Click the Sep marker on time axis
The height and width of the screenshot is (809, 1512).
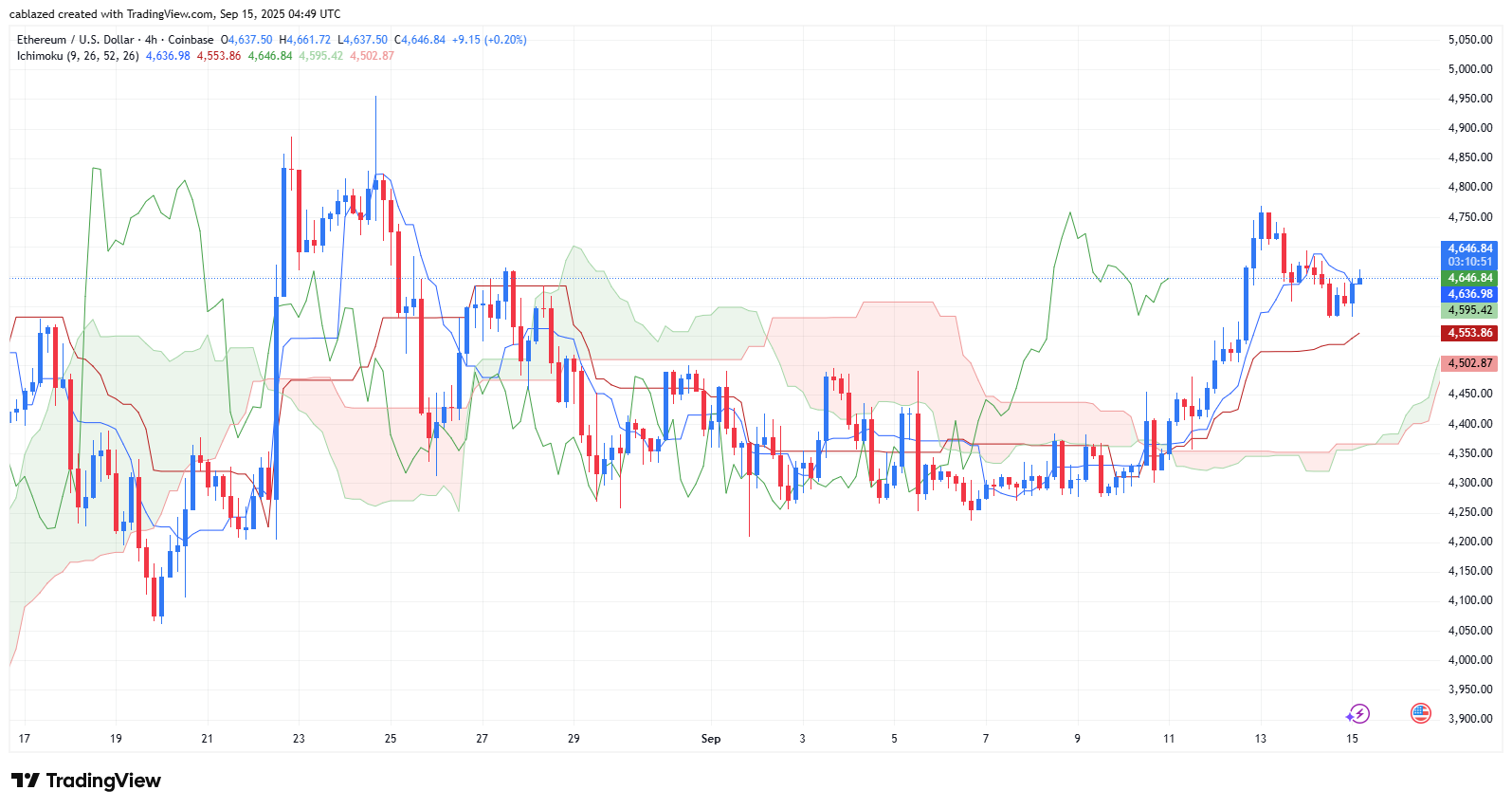click(x=711, y=739)
